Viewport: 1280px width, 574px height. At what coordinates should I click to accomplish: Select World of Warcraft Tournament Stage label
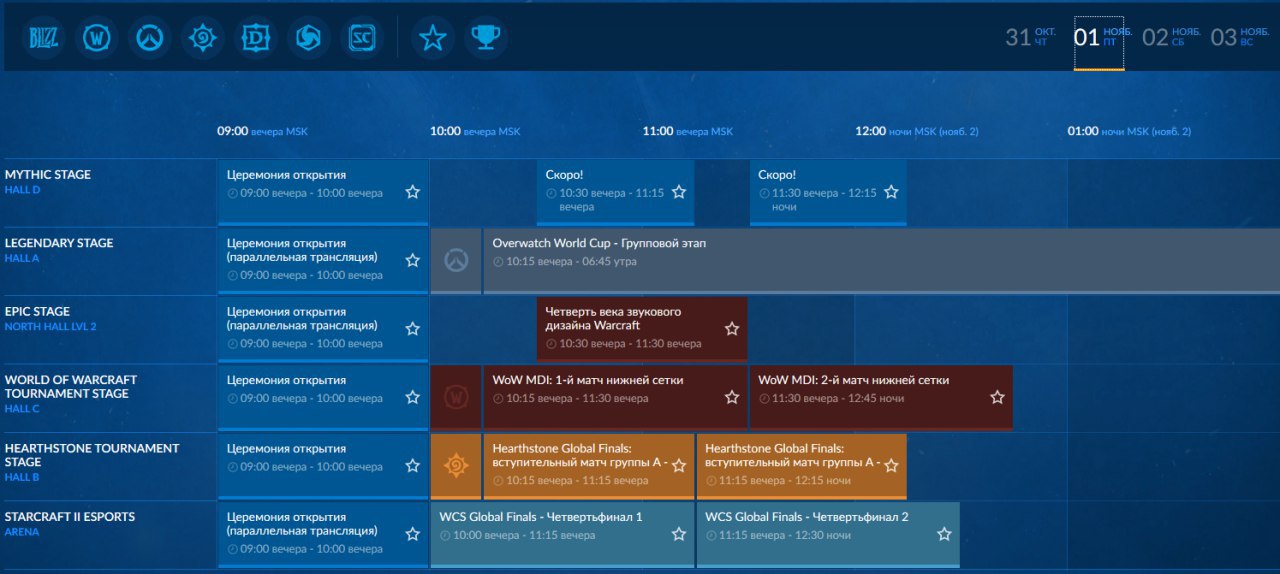click(x=71, y=394)
